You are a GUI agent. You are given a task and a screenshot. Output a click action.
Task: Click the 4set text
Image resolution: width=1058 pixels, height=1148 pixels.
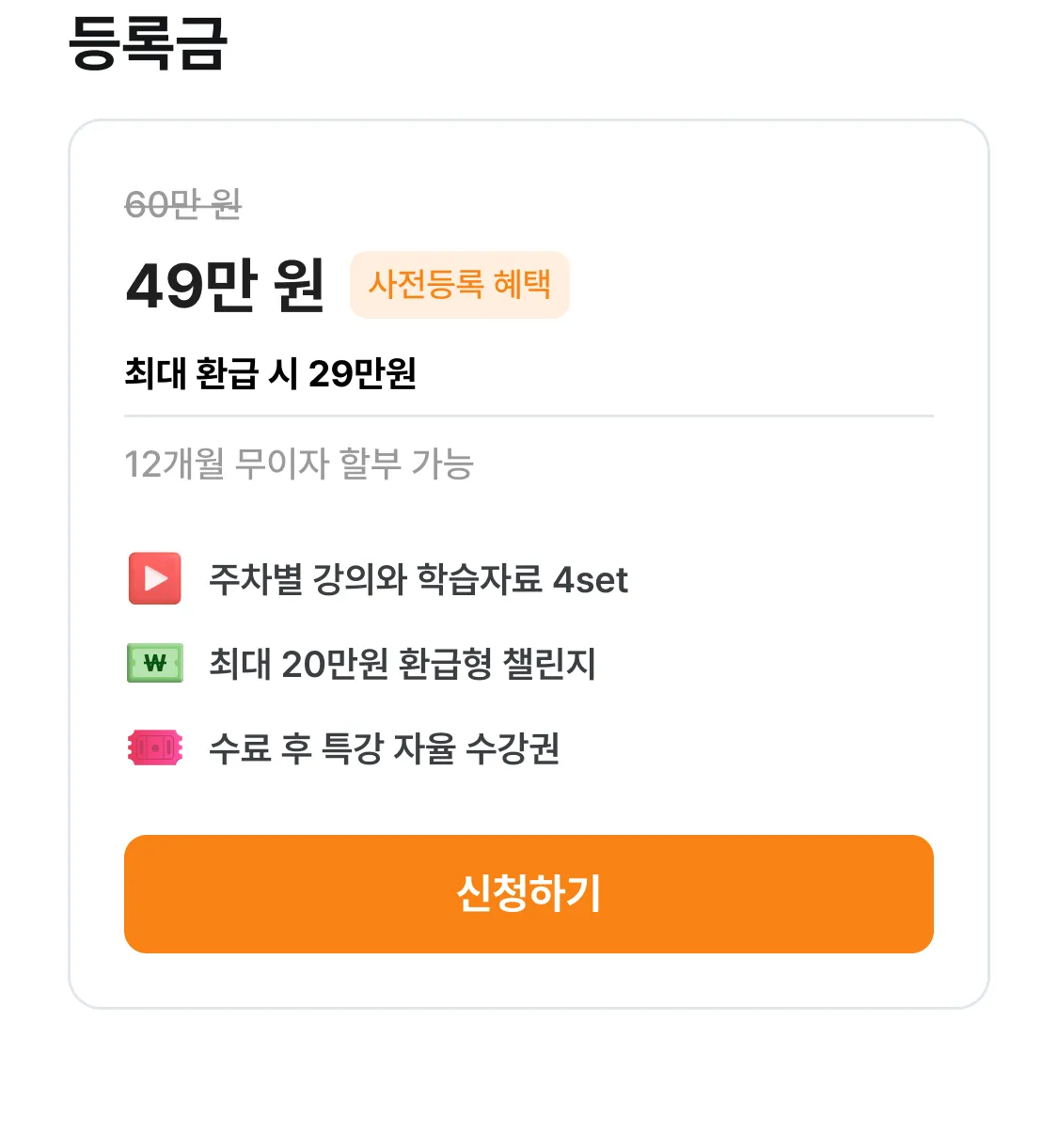tap(591, 579)
